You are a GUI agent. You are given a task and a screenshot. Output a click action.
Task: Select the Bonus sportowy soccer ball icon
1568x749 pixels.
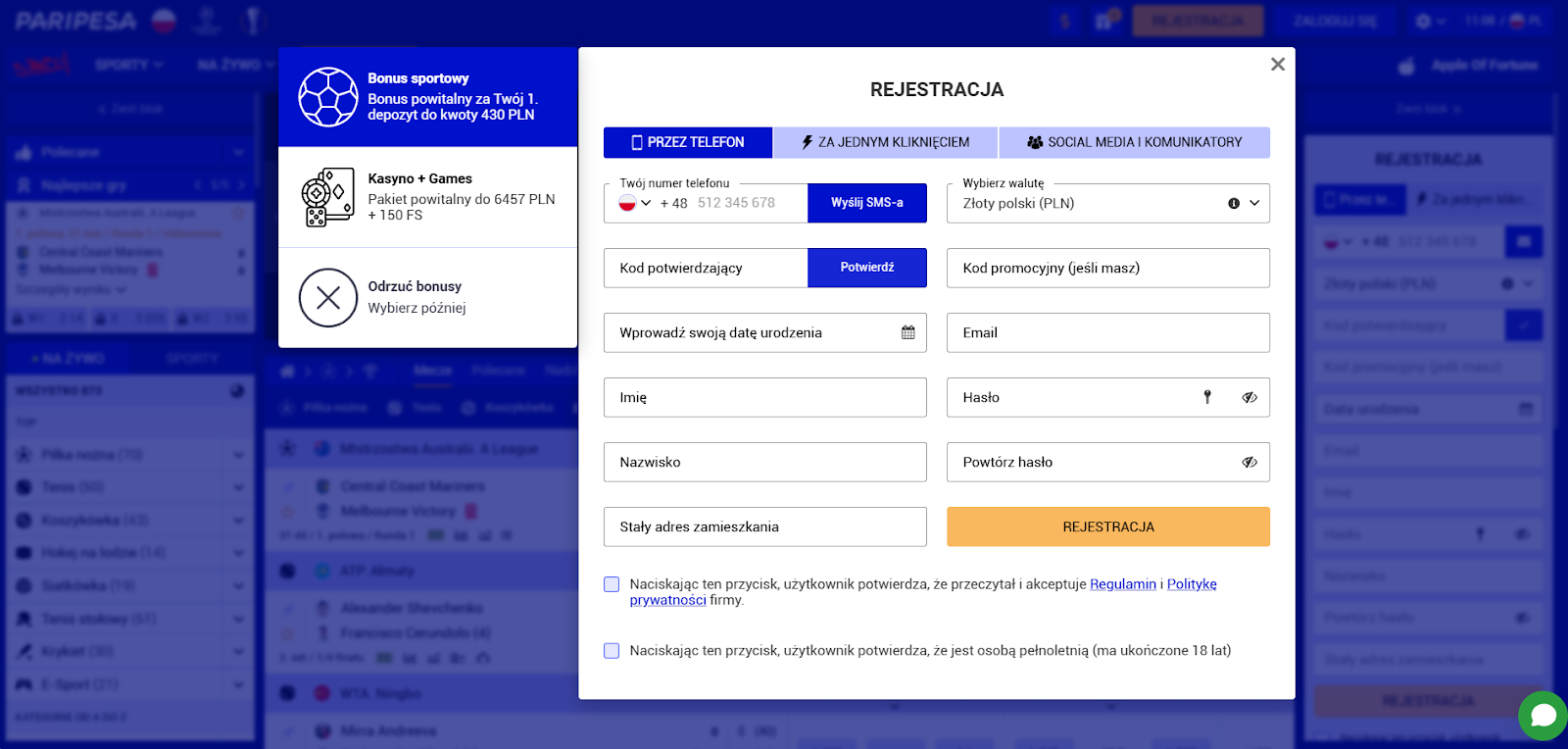coord(327,97)
